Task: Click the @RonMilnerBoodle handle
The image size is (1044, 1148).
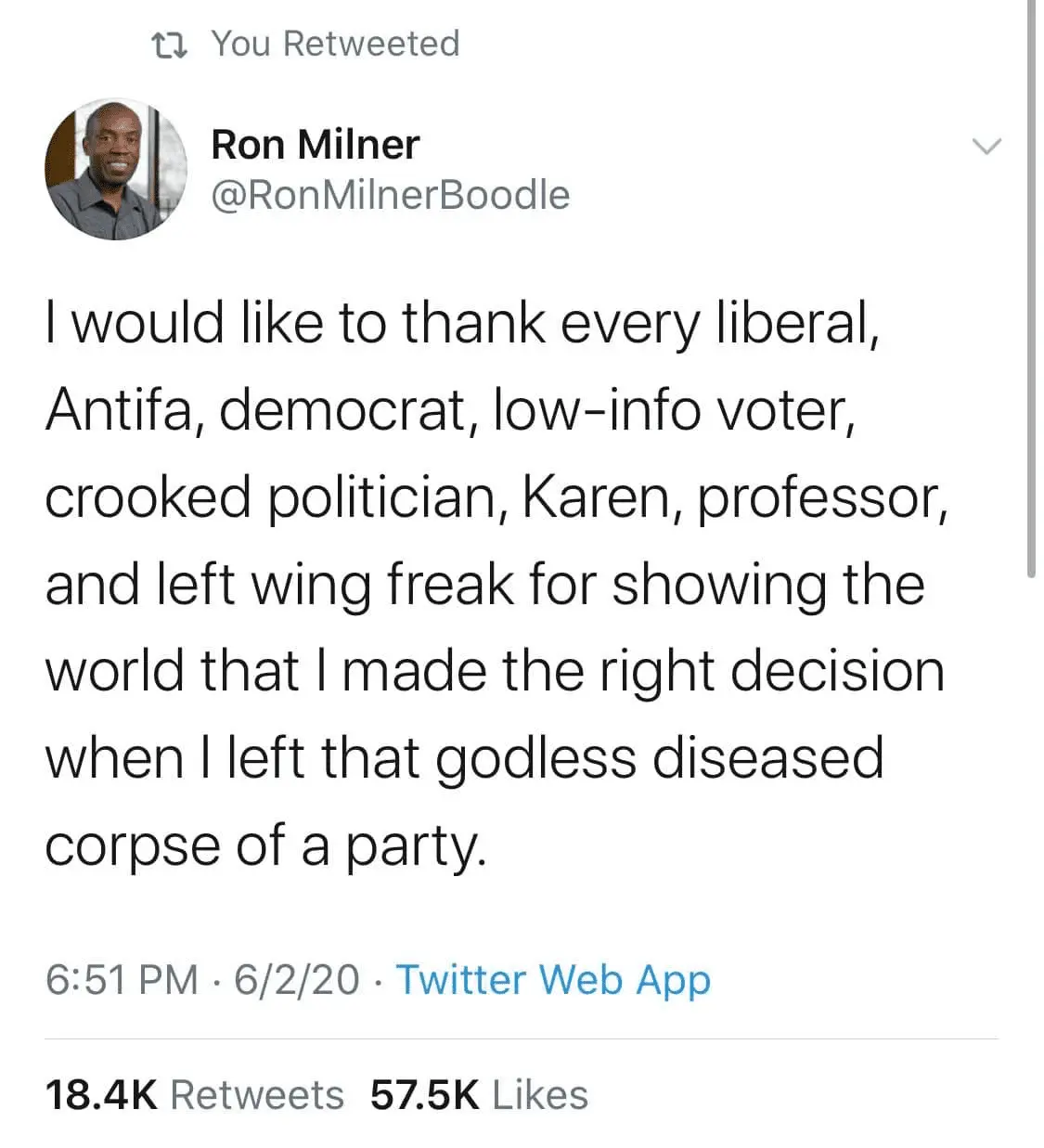Action: point(390,195)
